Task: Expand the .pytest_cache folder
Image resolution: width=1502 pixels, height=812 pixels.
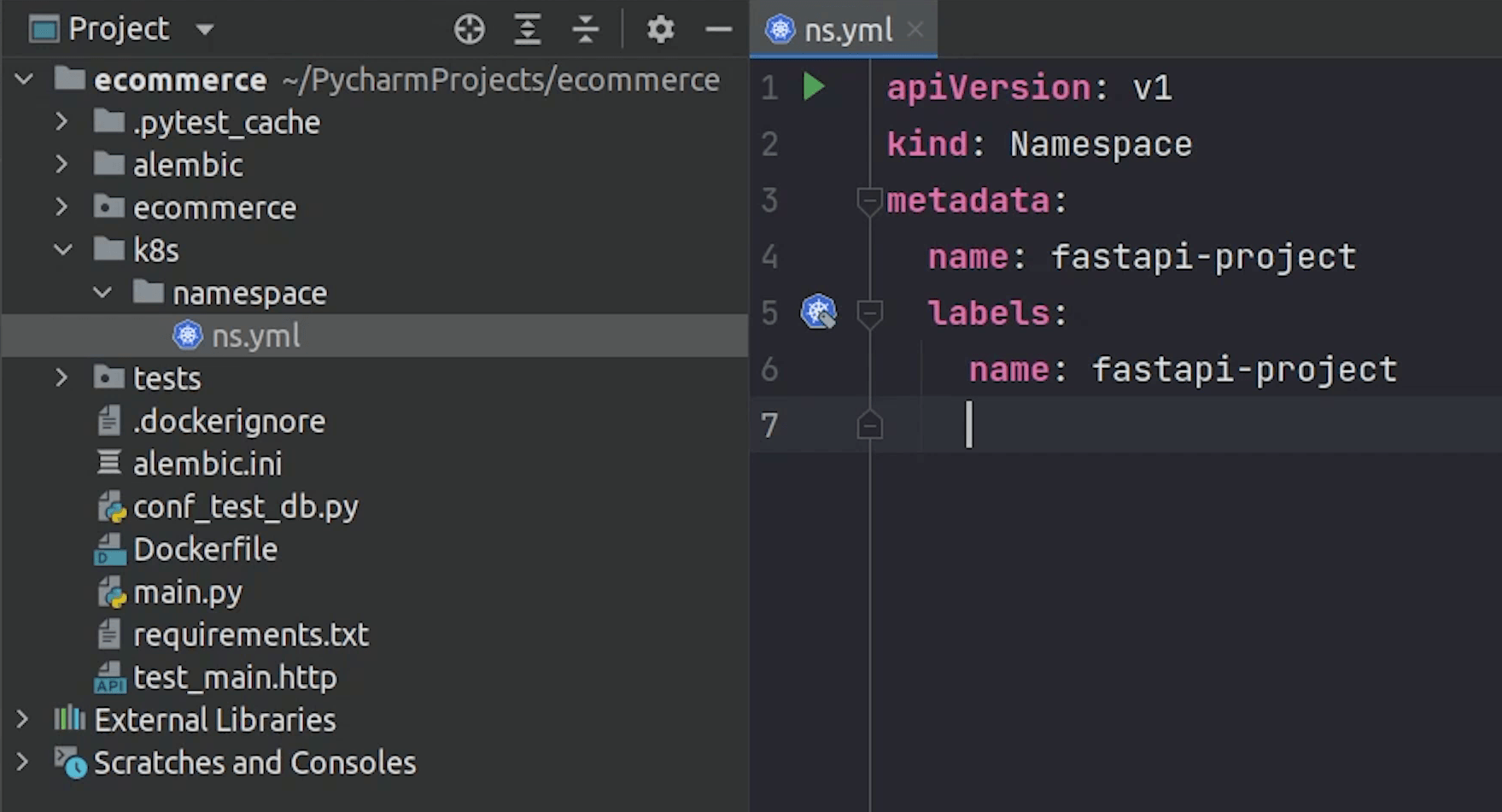Action: tap(61, 122)
